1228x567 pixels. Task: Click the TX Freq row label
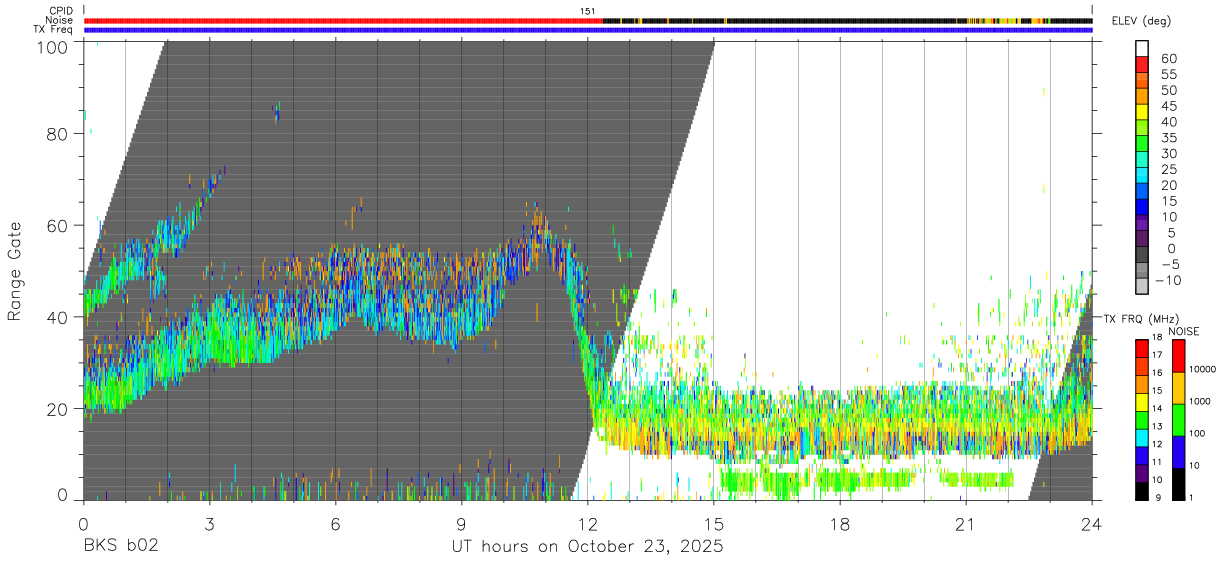point(54,30)
